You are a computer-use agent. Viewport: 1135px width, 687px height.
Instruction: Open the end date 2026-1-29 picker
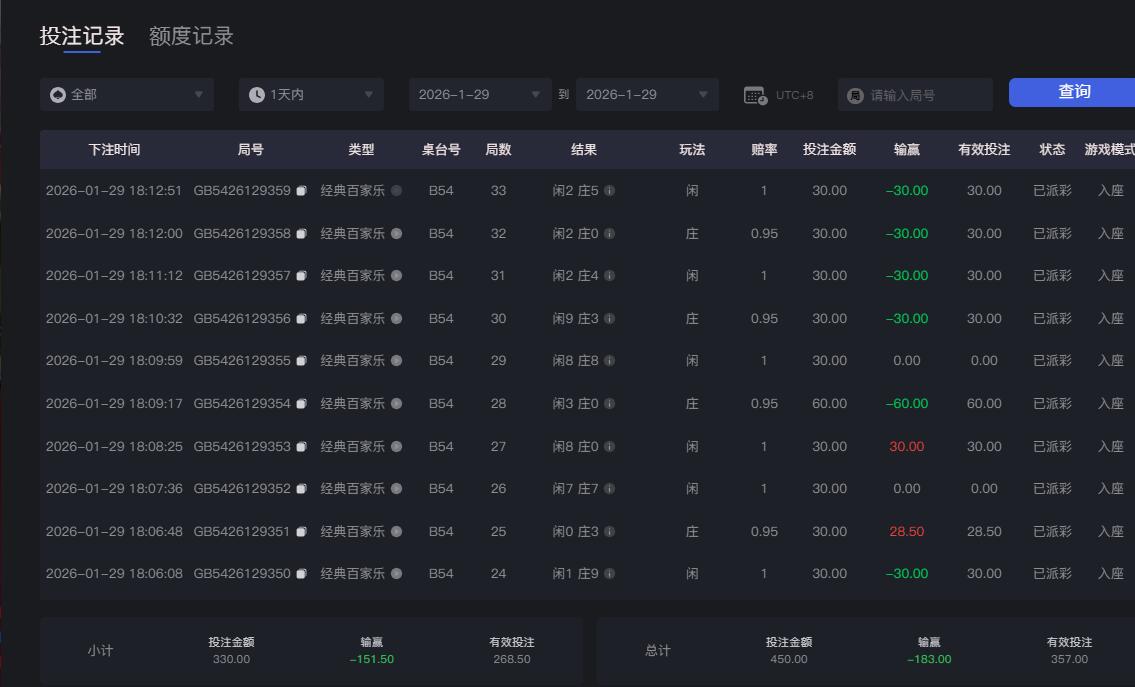647,94
